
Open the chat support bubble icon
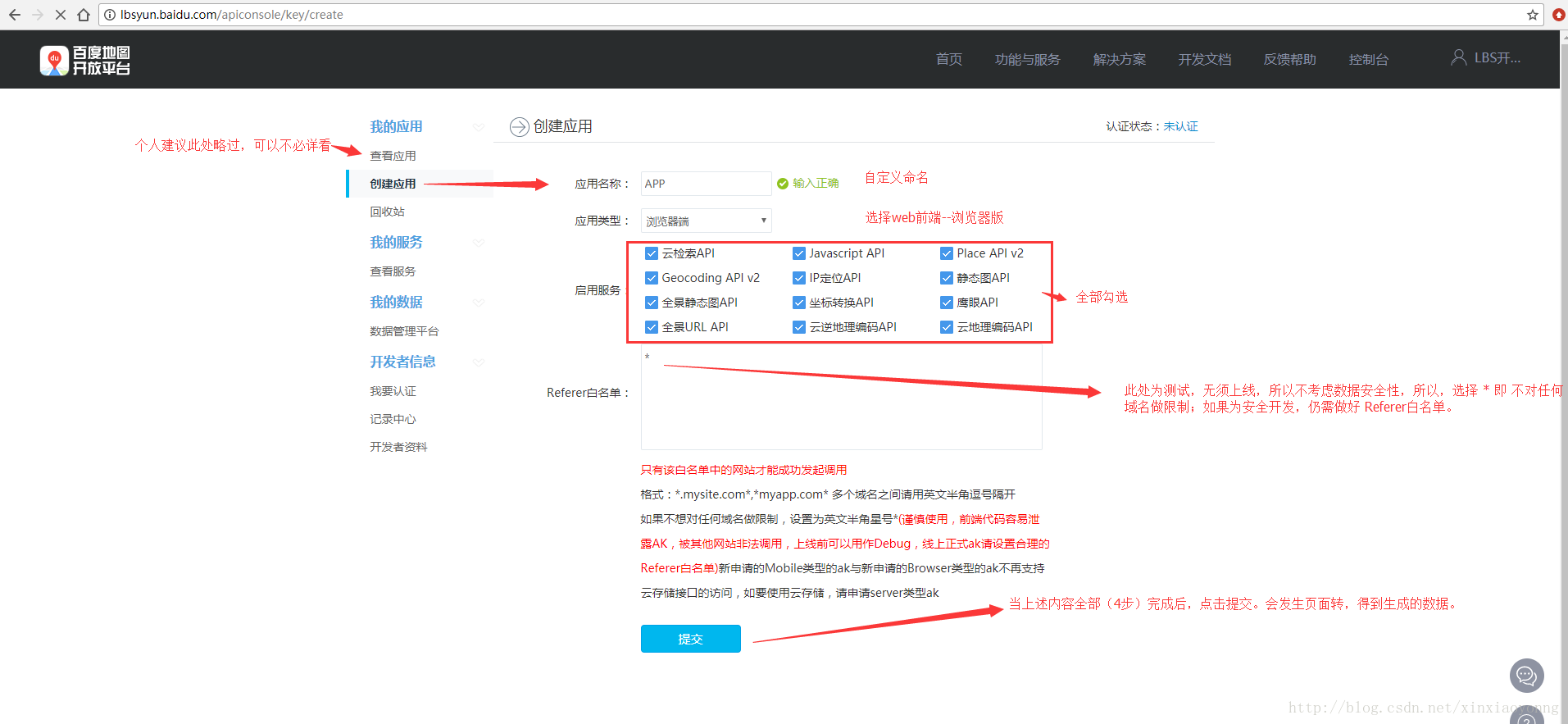coord(1526,676)
